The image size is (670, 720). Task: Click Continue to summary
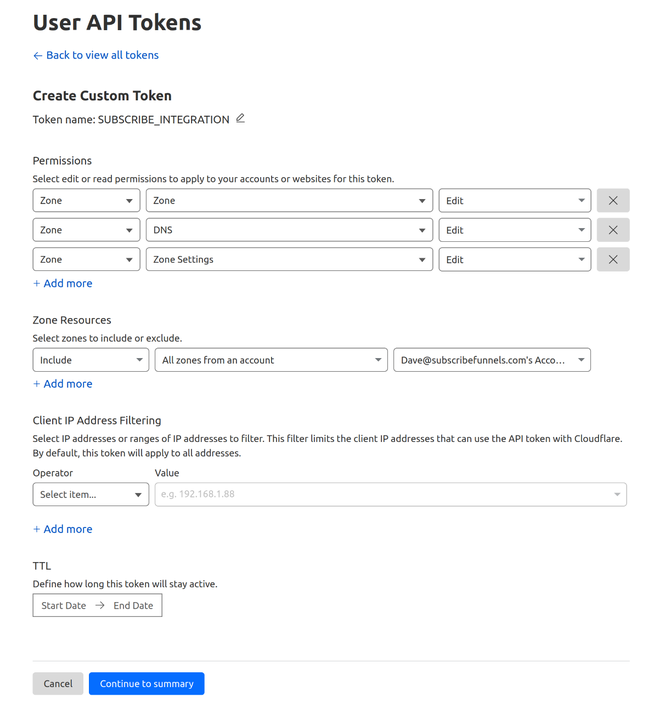pos(146,683)
